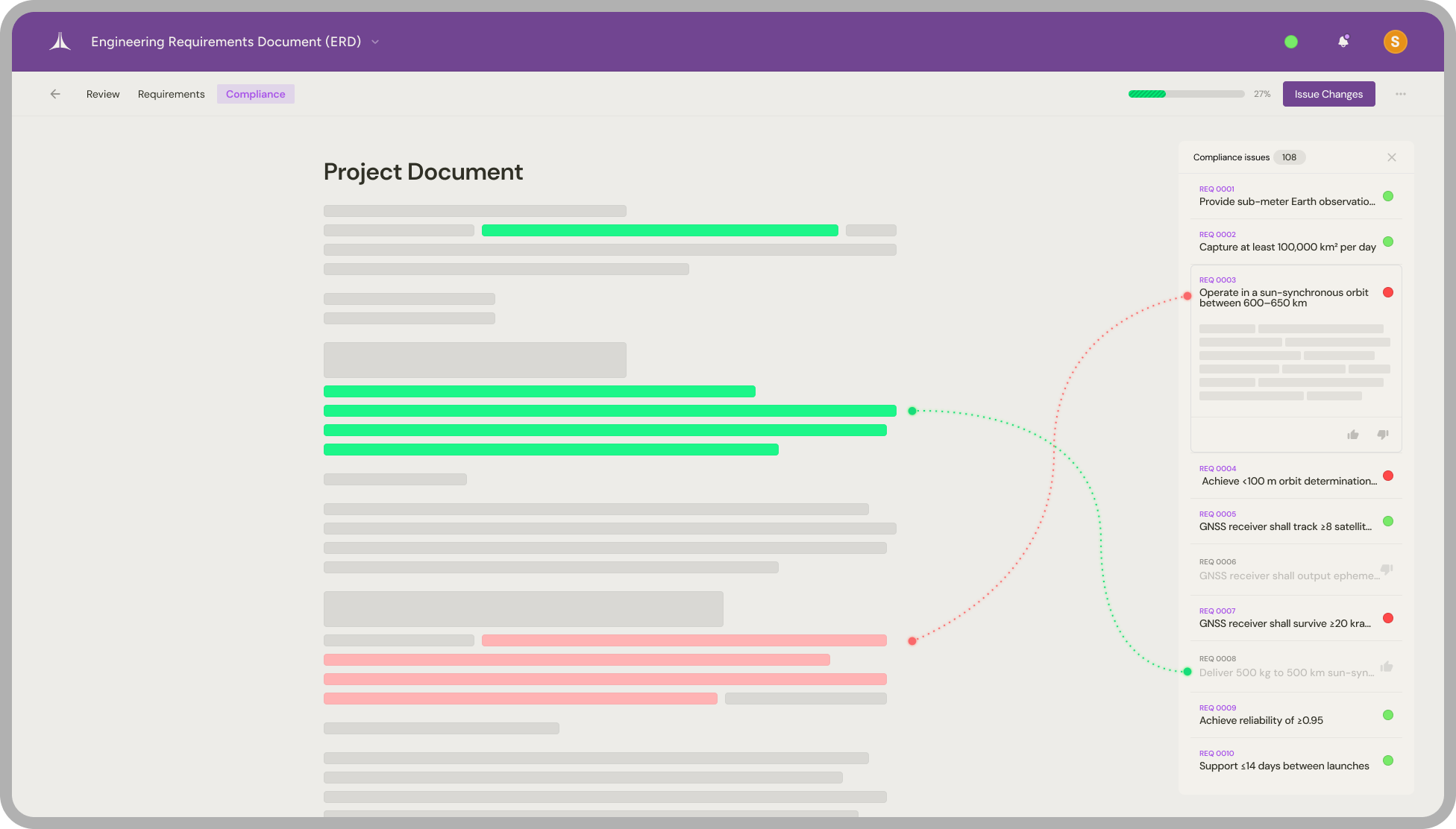Click the 27% progress bar
1456x829 pixels.
point(1186,94)
